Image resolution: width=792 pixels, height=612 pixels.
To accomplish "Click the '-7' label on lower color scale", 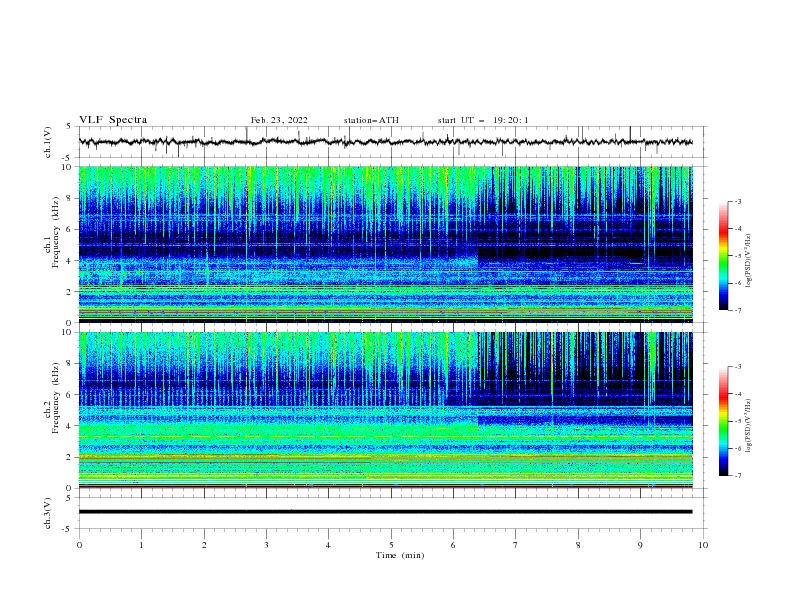I will (x=737, y=475).
